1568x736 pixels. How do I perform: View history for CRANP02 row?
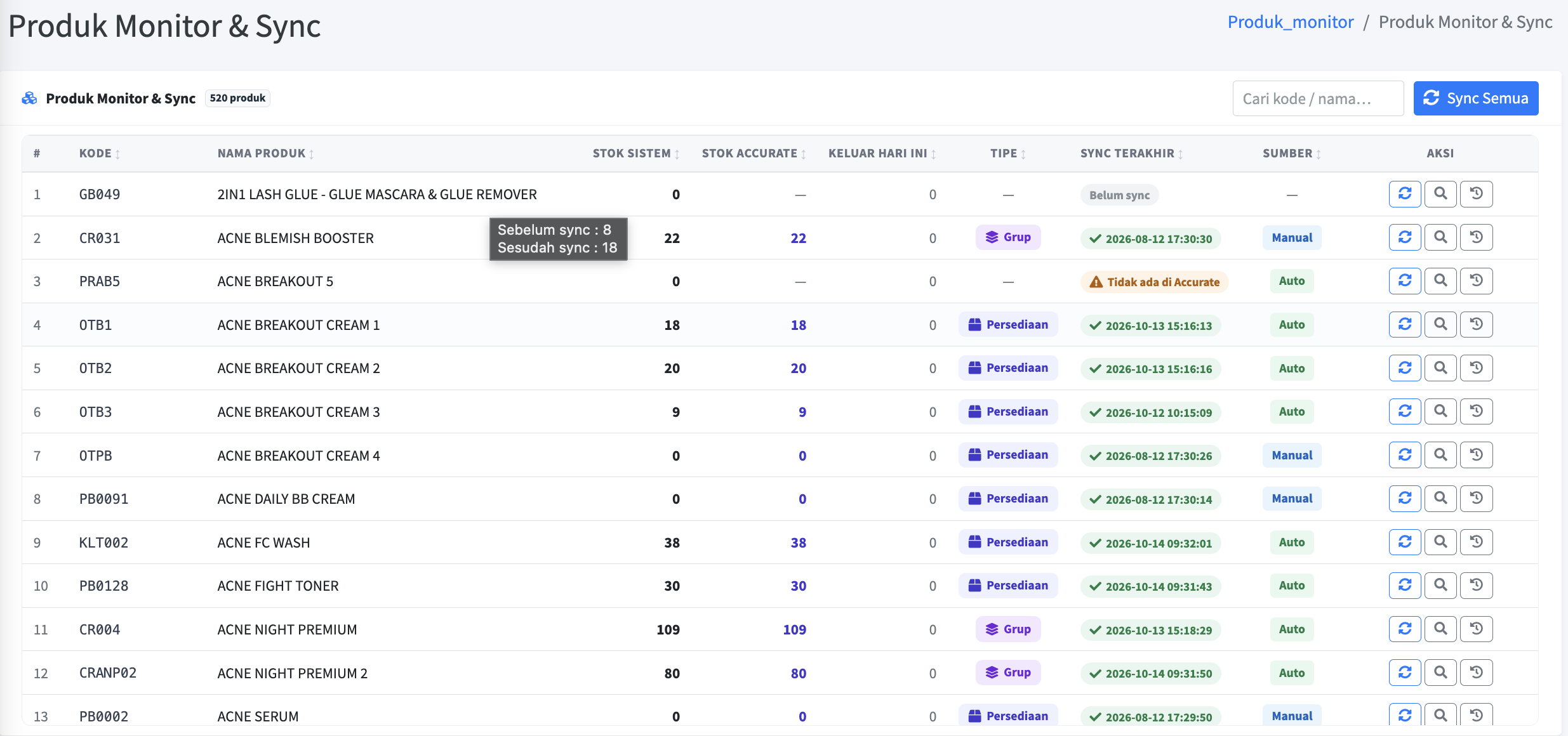click(1476, 673)
